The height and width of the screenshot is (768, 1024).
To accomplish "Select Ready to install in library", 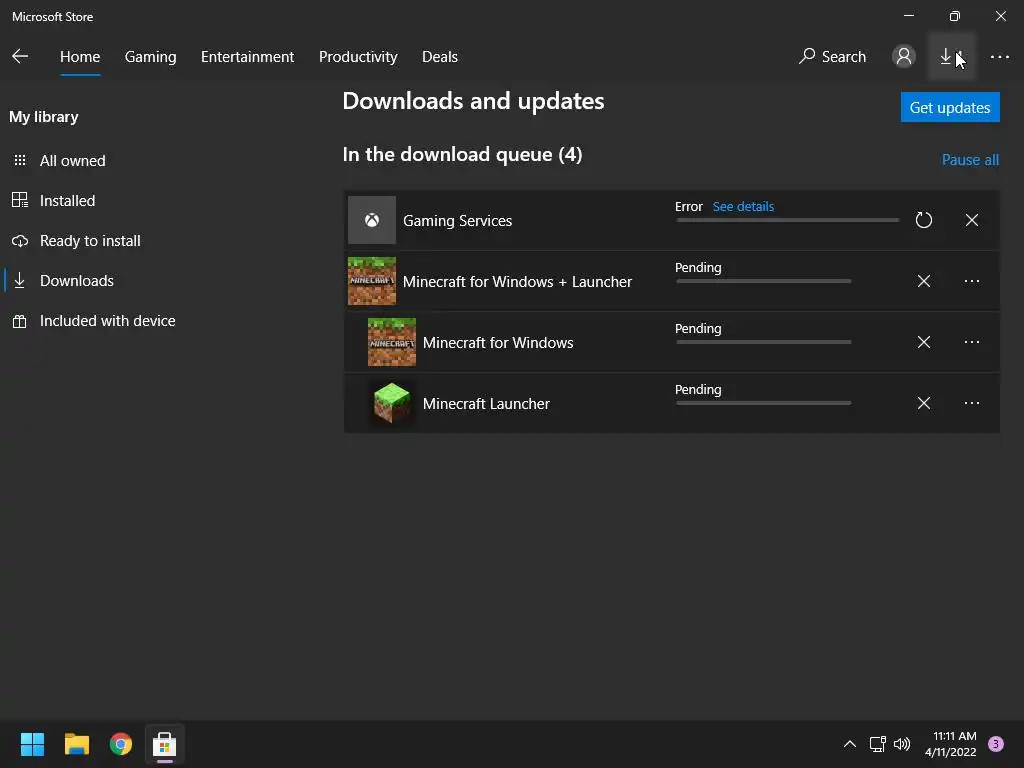I will (x=89, y=241).
